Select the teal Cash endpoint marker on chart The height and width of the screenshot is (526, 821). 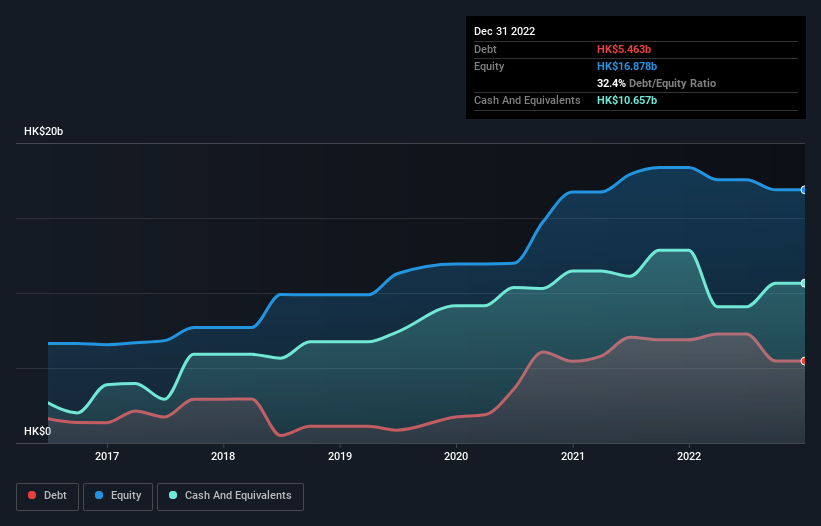point(804,283)
